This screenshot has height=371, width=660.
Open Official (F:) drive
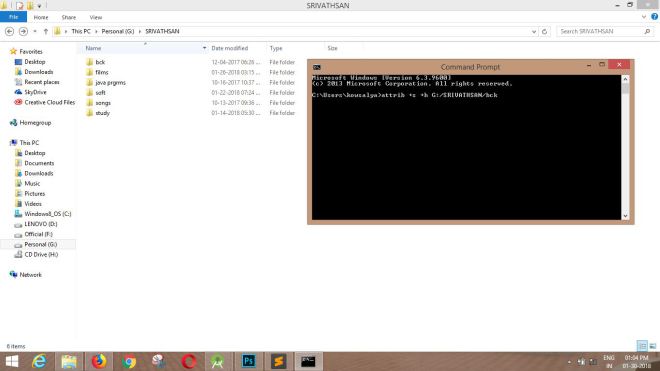point(38,234)
